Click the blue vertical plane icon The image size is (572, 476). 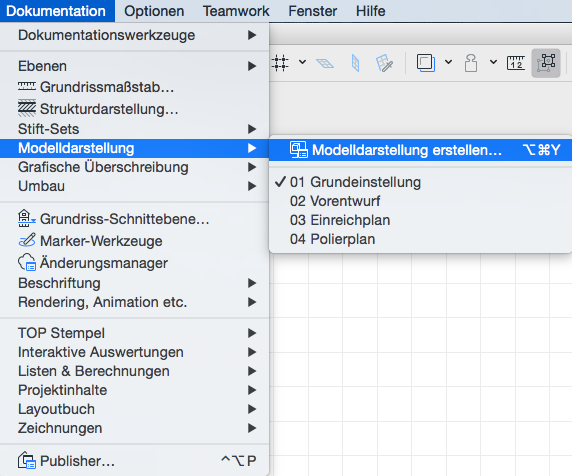[355, 63]
